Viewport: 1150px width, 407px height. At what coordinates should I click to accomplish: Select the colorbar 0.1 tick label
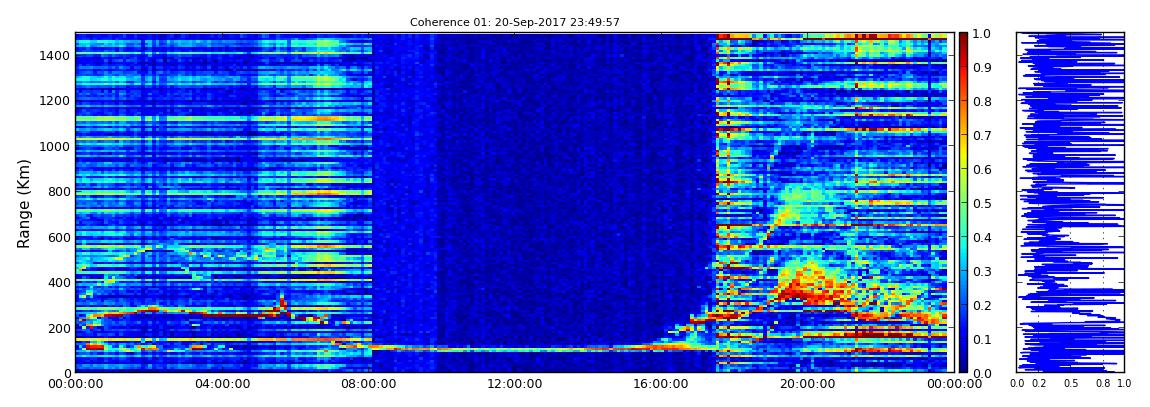point(983,340)
